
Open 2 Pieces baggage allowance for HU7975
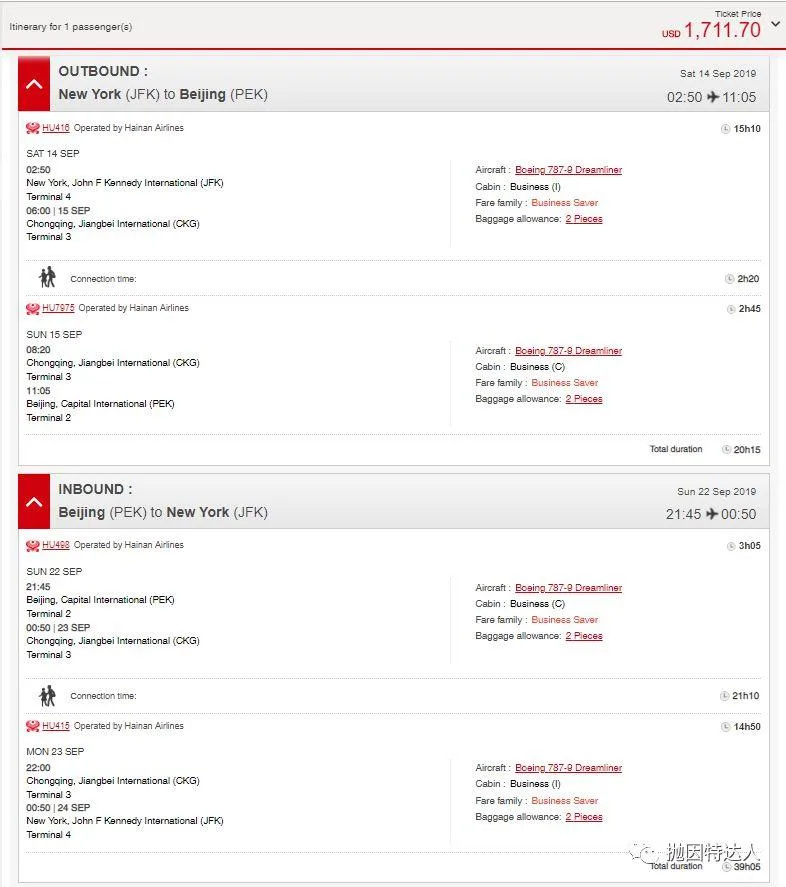coord(584,399)
